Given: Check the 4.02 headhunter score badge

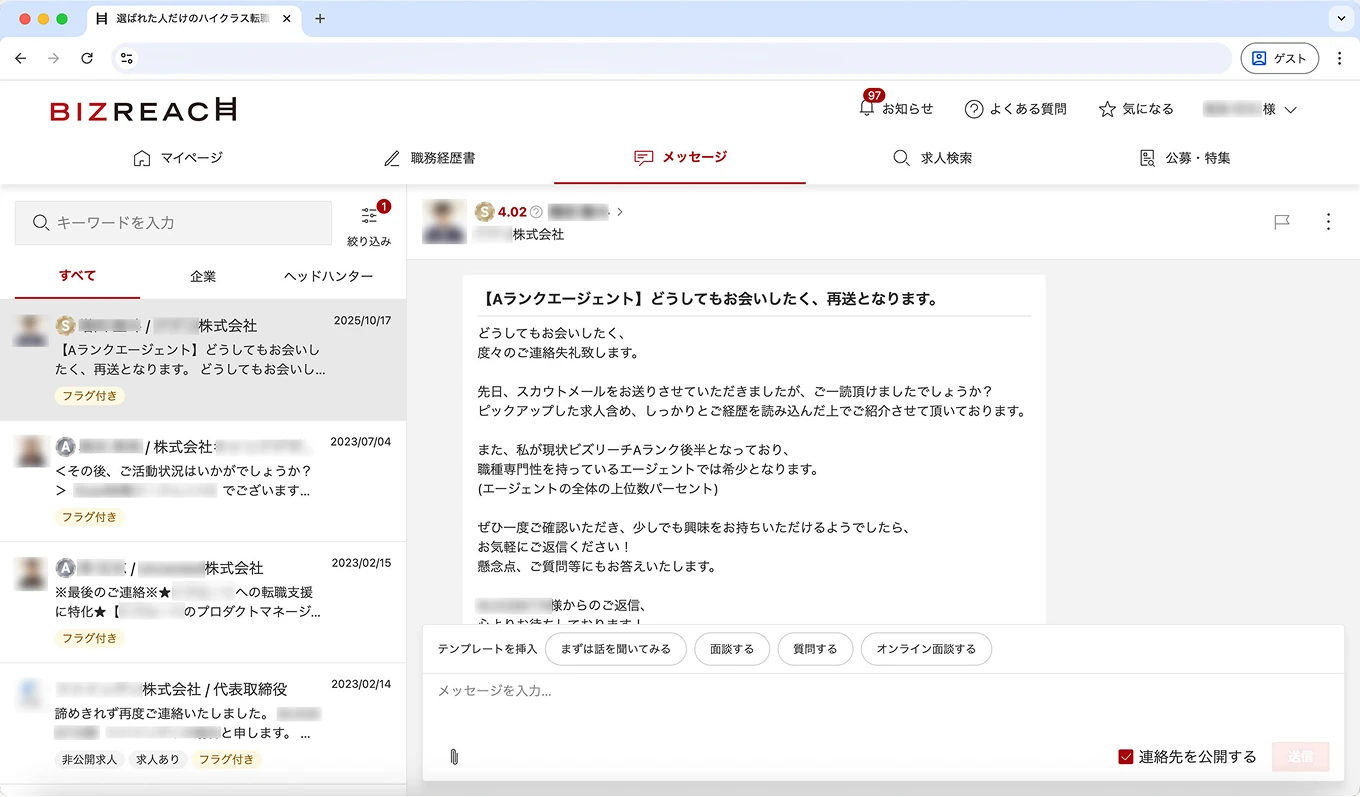Looking at the screenshot, I should (x=505, y=211).
